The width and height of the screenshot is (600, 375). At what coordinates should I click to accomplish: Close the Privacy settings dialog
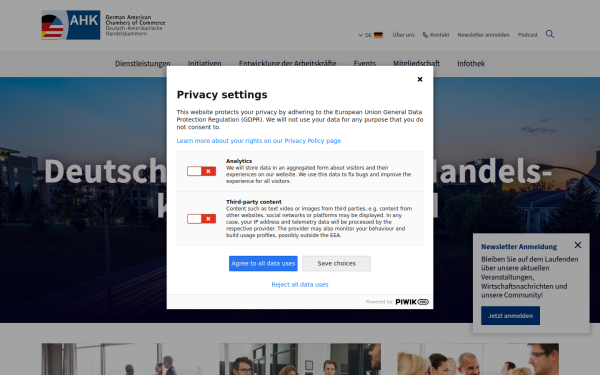pos(420,79)
